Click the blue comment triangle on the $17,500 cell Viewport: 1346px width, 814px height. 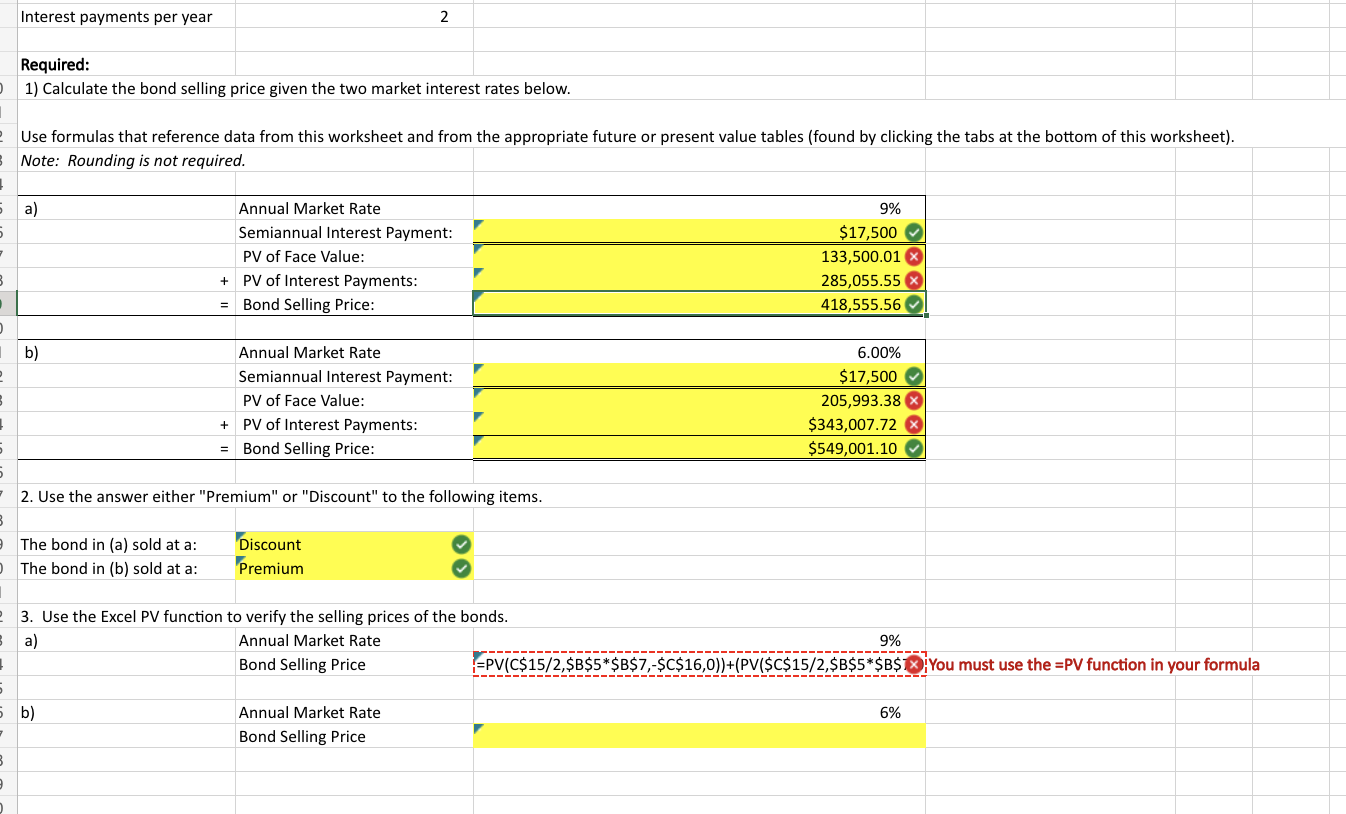[478, 226]
